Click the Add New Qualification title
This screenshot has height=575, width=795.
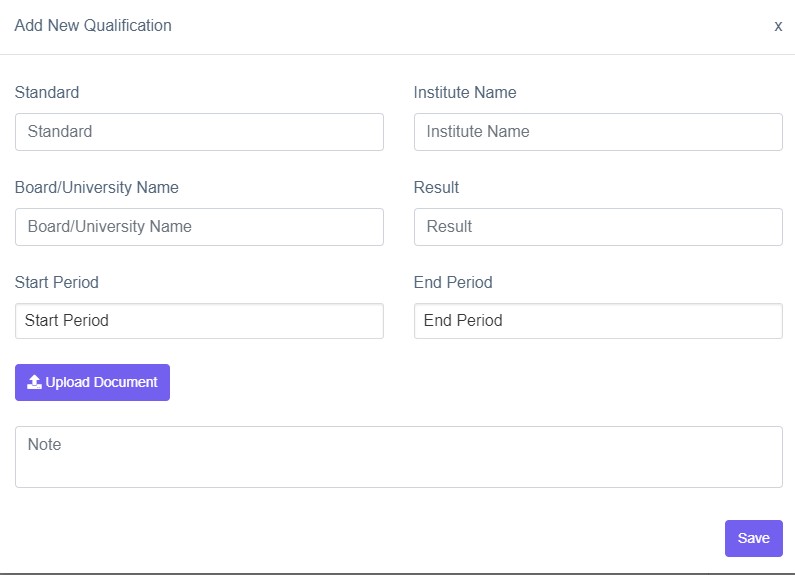click(93, 25)
